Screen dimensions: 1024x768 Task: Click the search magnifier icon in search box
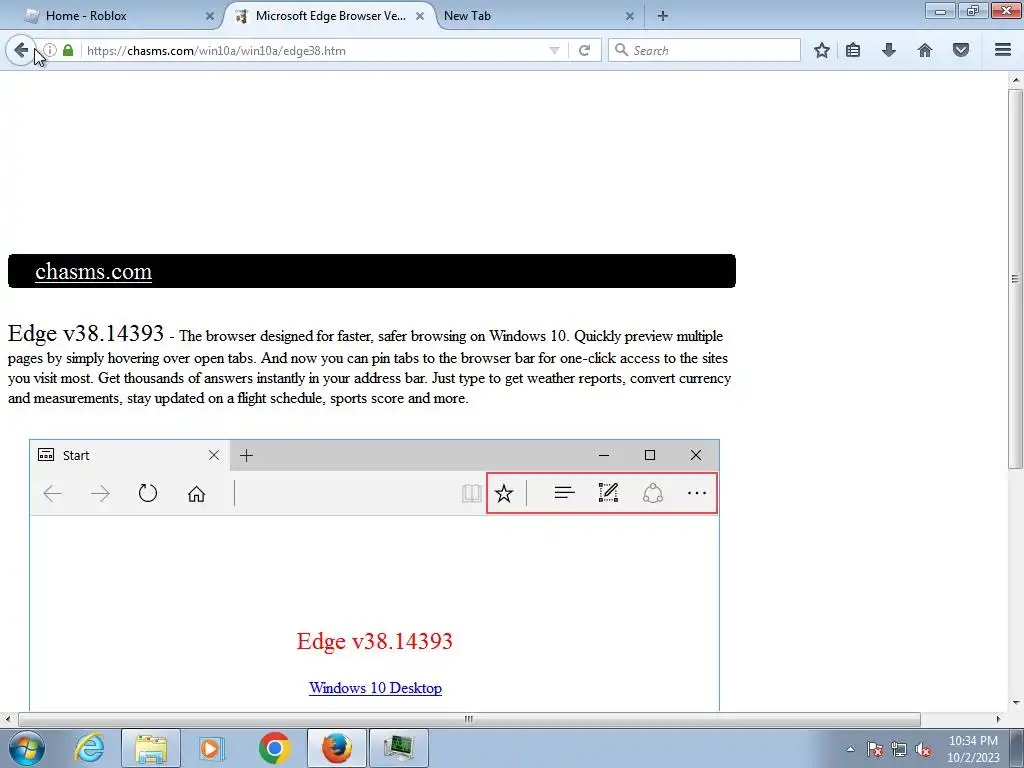(622, 50)
